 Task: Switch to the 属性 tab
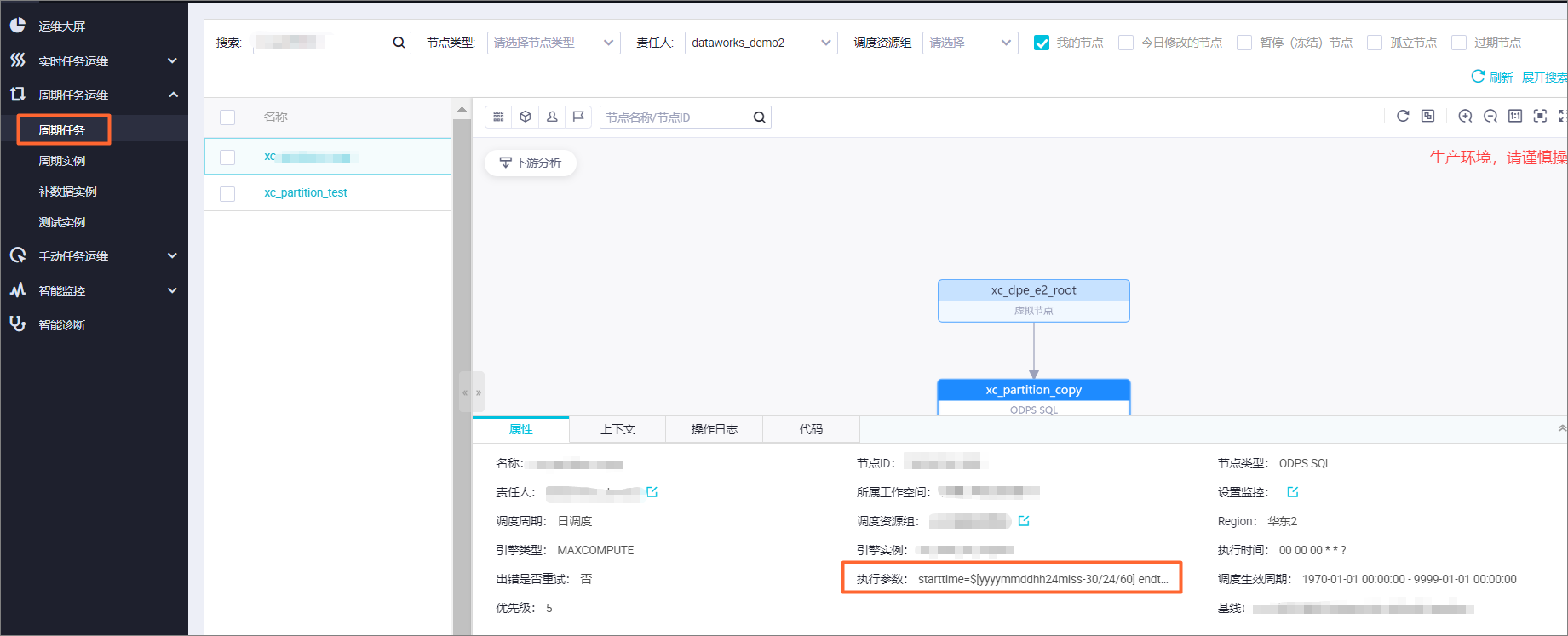520,429
